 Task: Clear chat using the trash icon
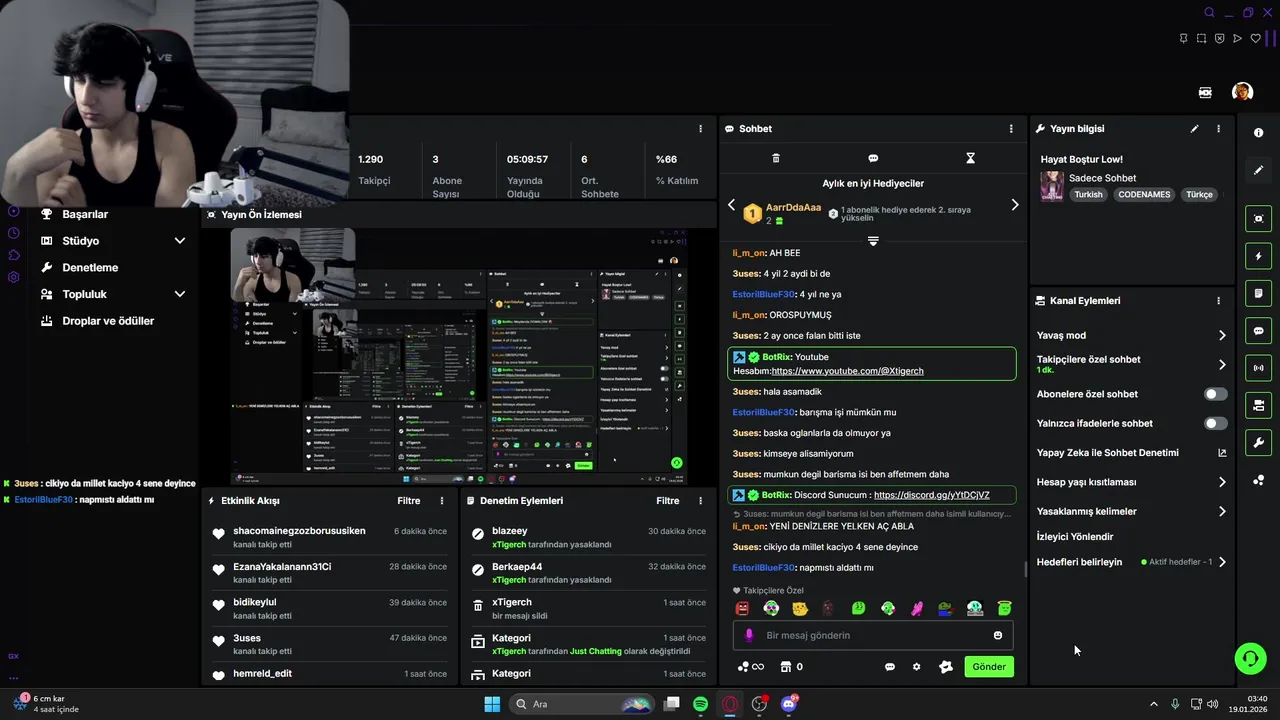(776, 158)
